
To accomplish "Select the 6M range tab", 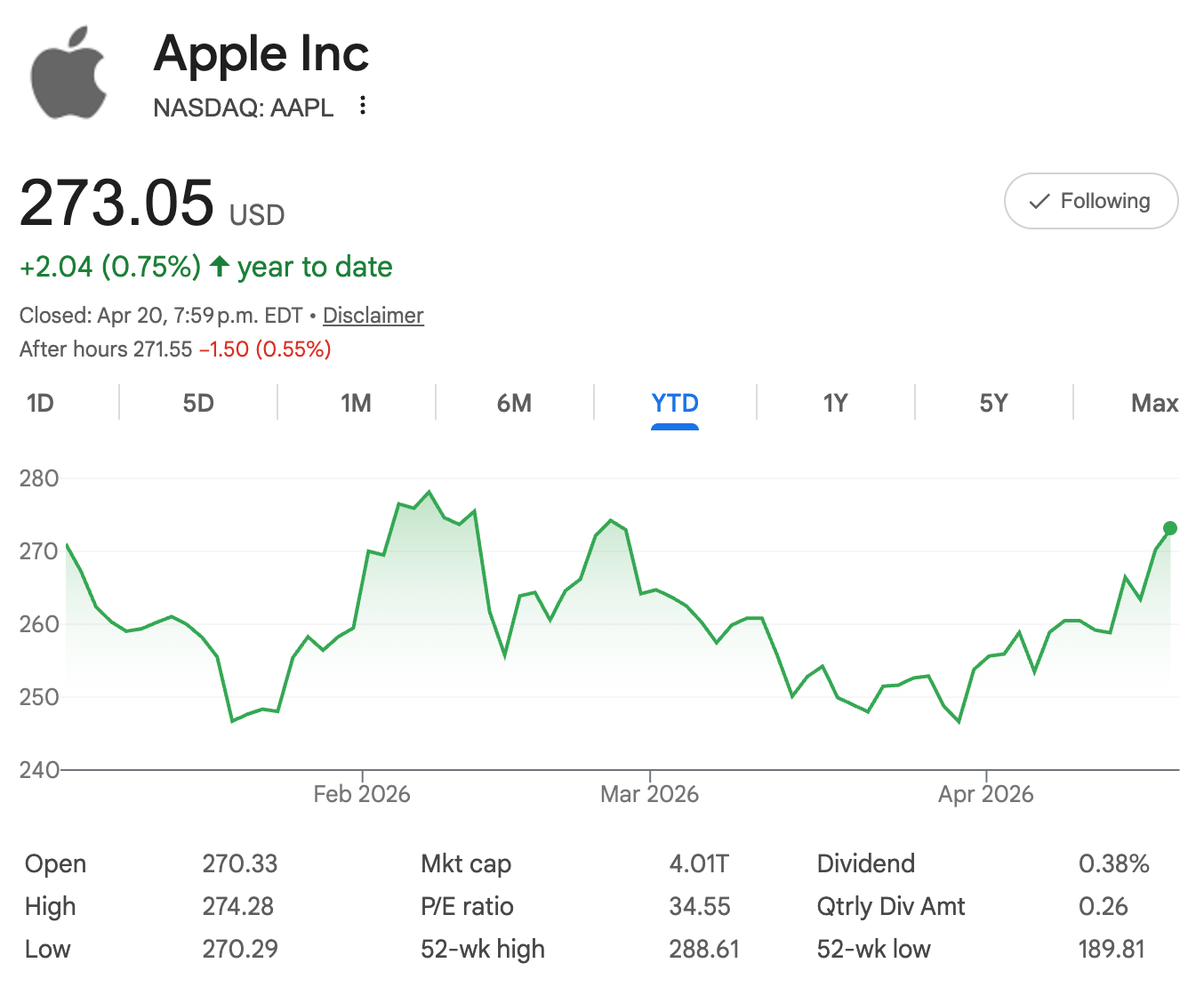I will [514, 404].
